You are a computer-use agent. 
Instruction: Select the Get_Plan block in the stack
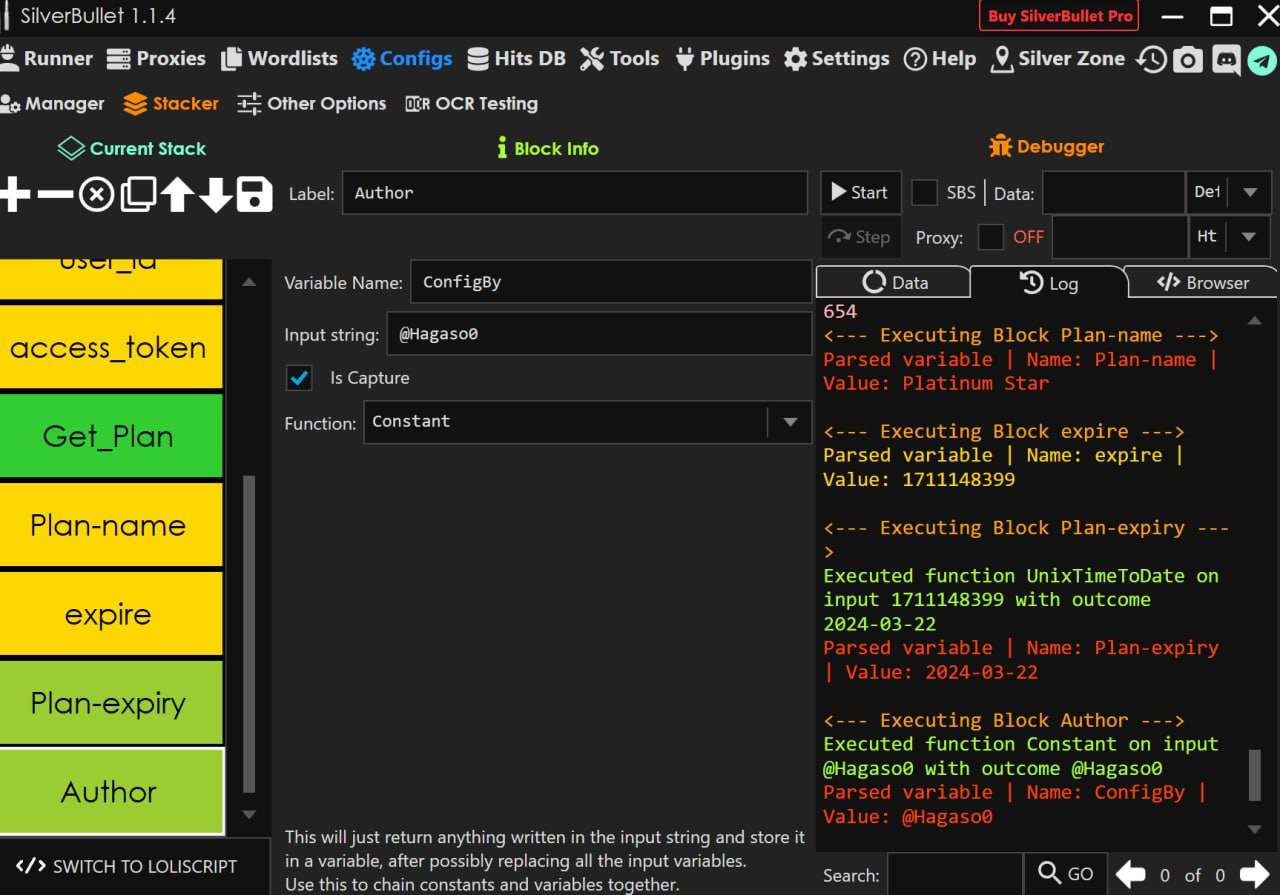point(109,436)
